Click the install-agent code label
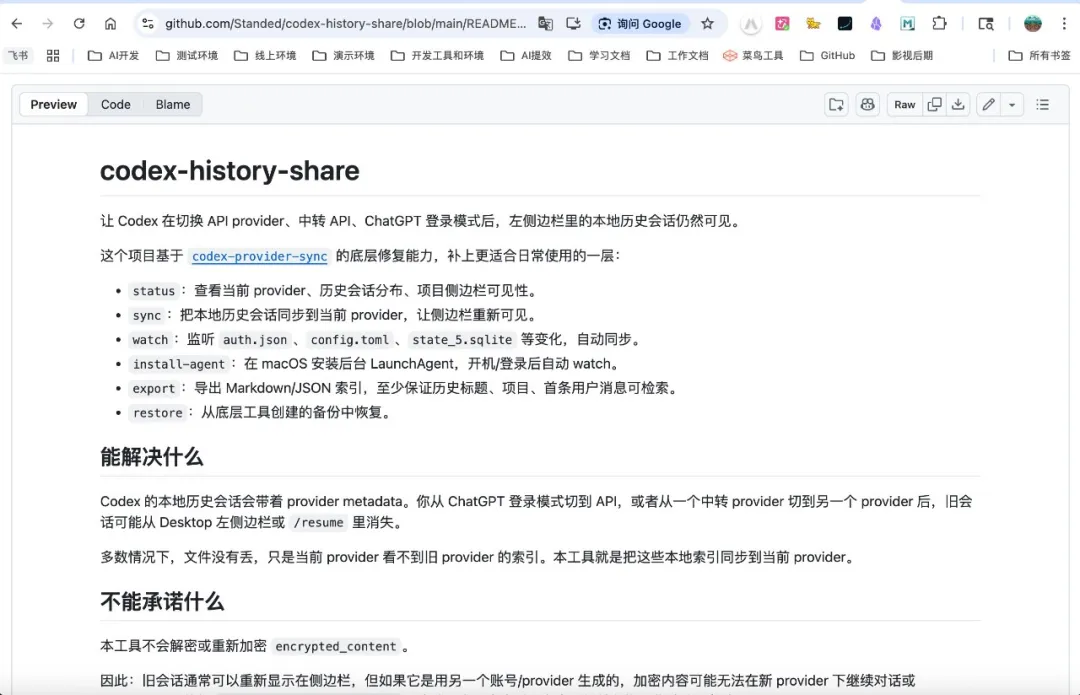 [x=178, y=364]
